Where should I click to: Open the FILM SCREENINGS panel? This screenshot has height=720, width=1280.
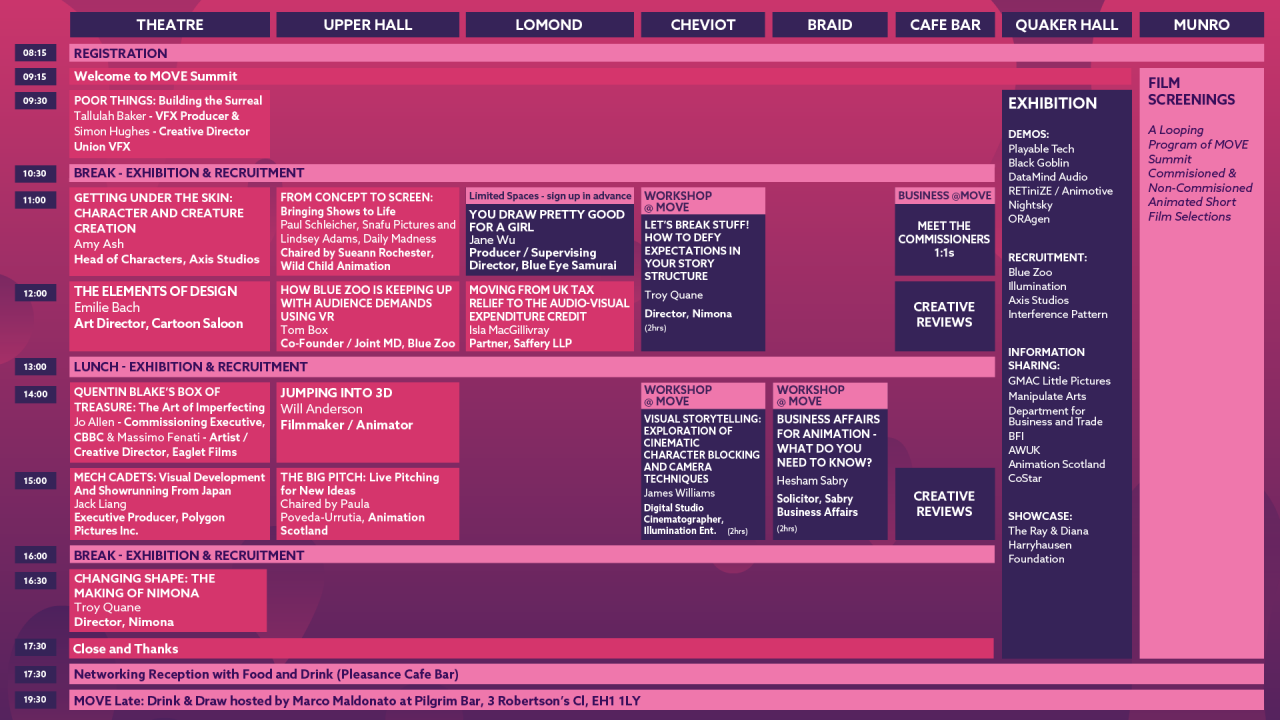[x=1201, y=363]
